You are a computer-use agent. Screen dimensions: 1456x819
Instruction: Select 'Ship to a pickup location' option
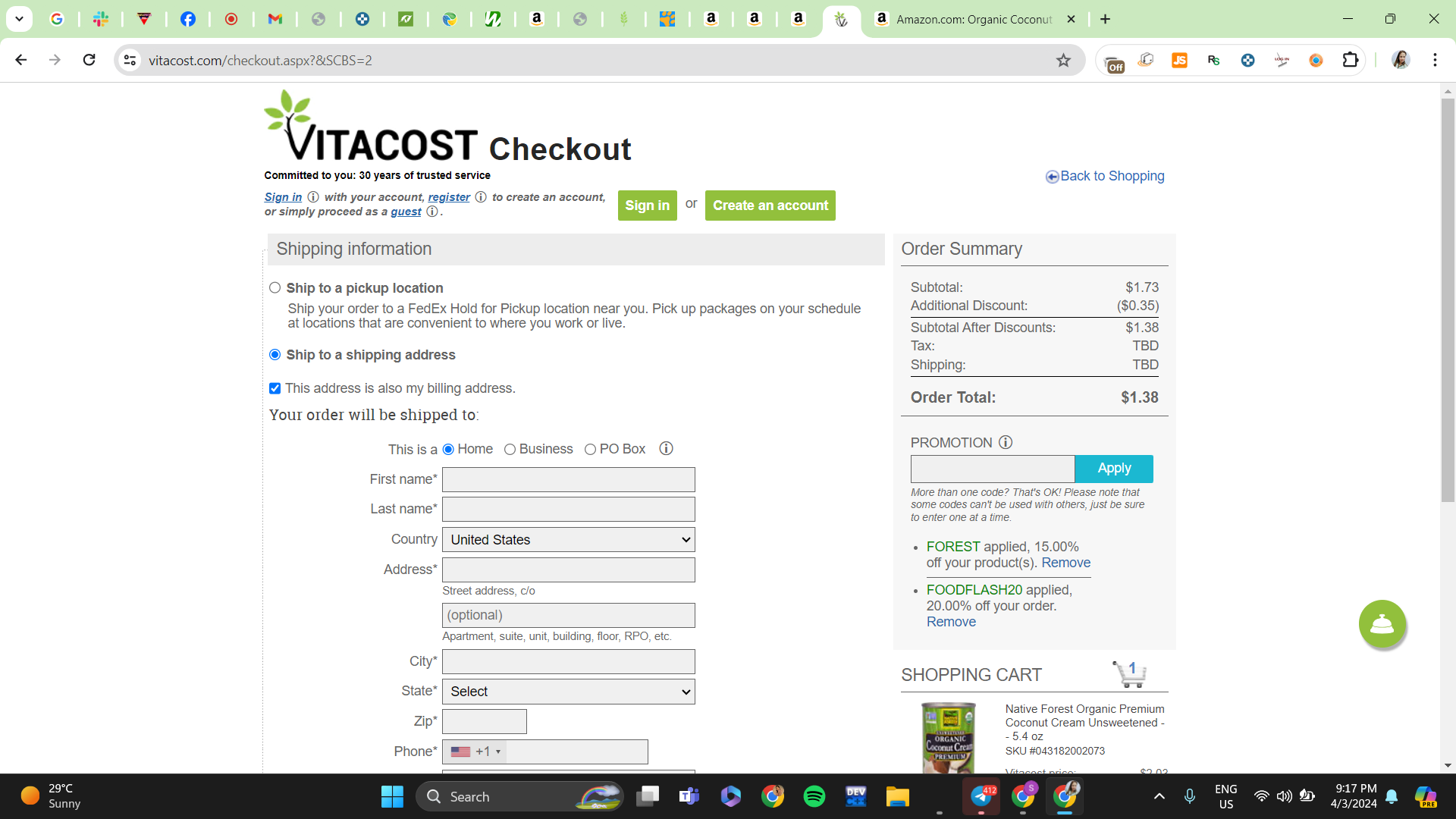[x=275, y=288]
